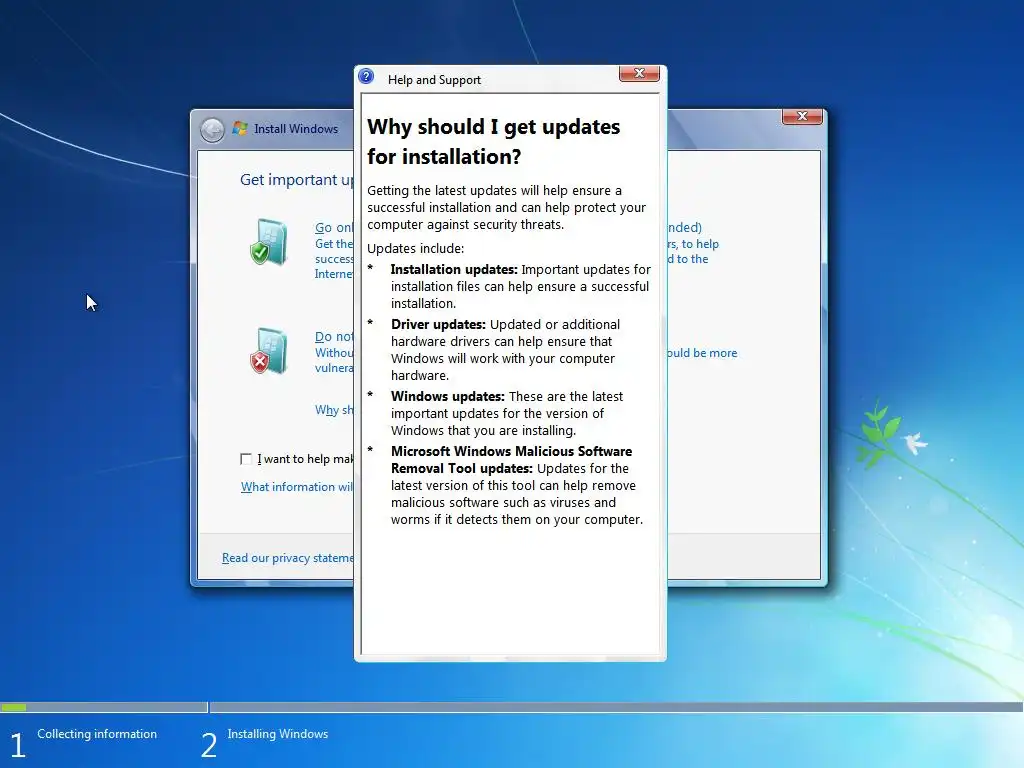Image resolution: width=1024 pixels, height=768 pixels.
Task: Open the 'Read our privacy statement' link
Action: [287, 558]
